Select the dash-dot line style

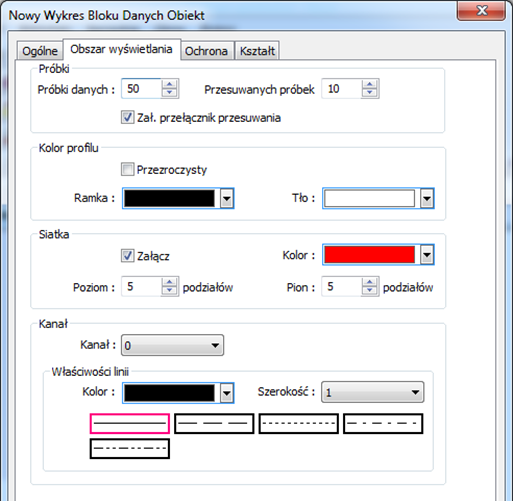point(383,424)
